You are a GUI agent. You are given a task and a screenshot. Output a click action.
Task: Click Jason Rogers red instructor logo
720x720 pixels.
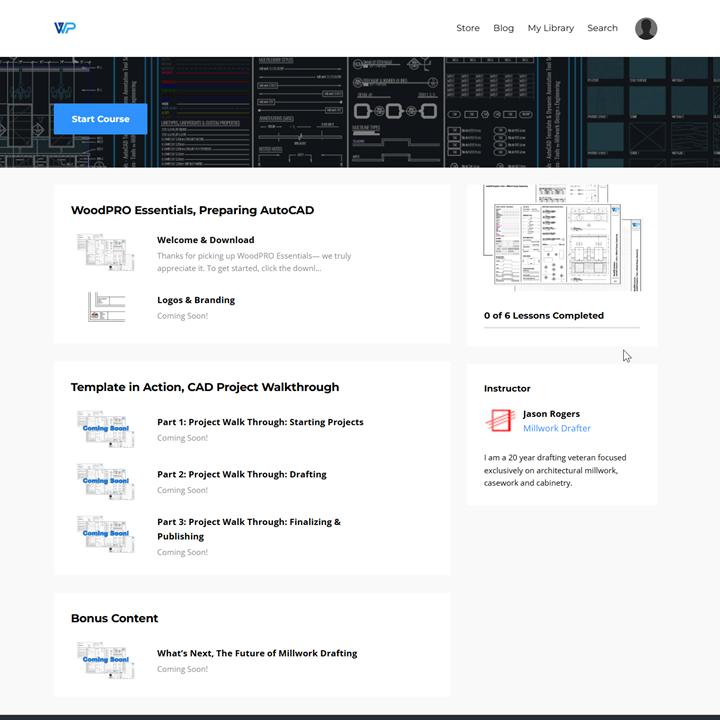(x=500, y=420)
